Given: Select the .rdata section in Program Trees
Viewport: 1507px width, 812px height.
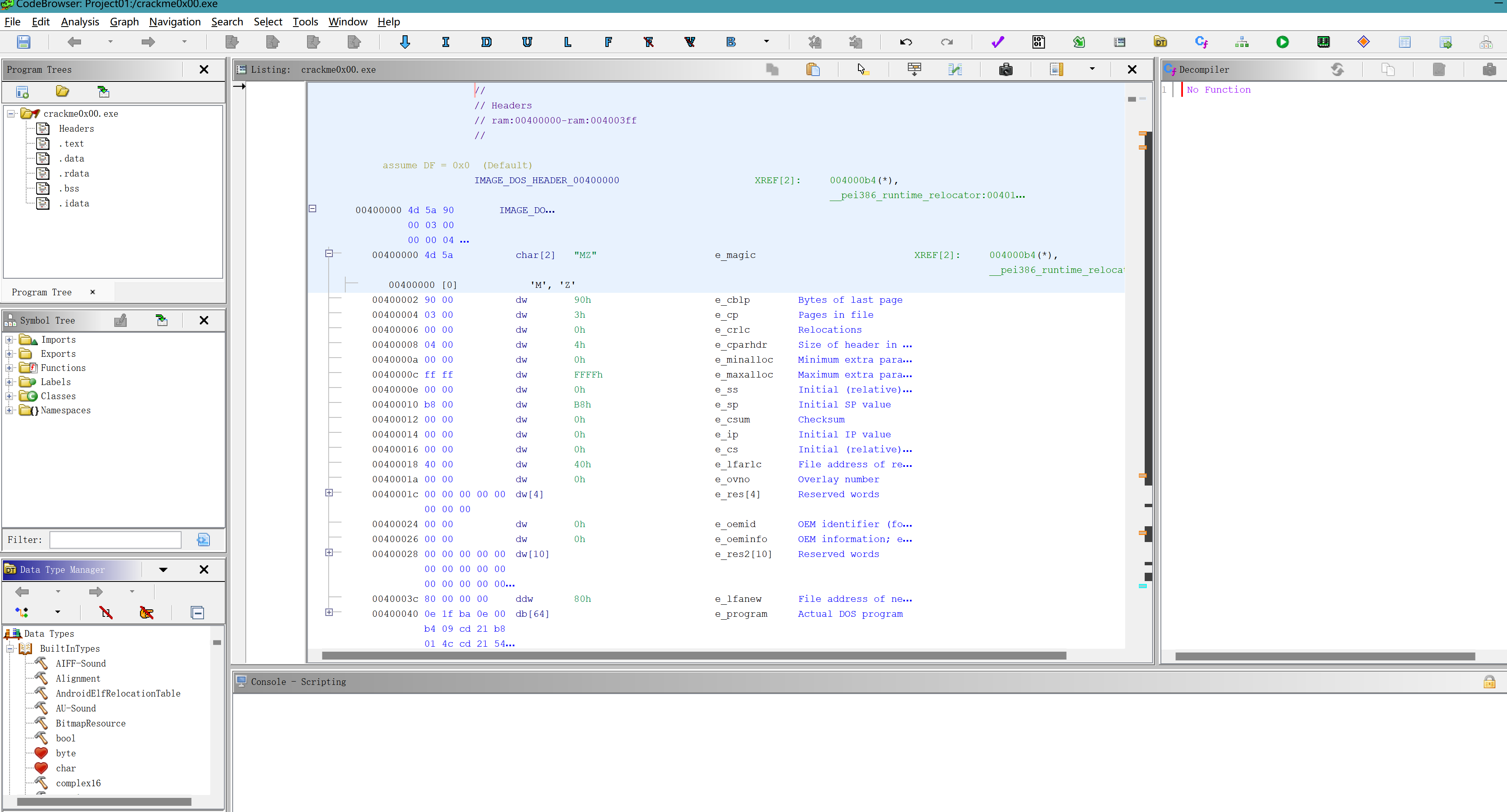Looking at the screenshot, I should tap(74, 173).
